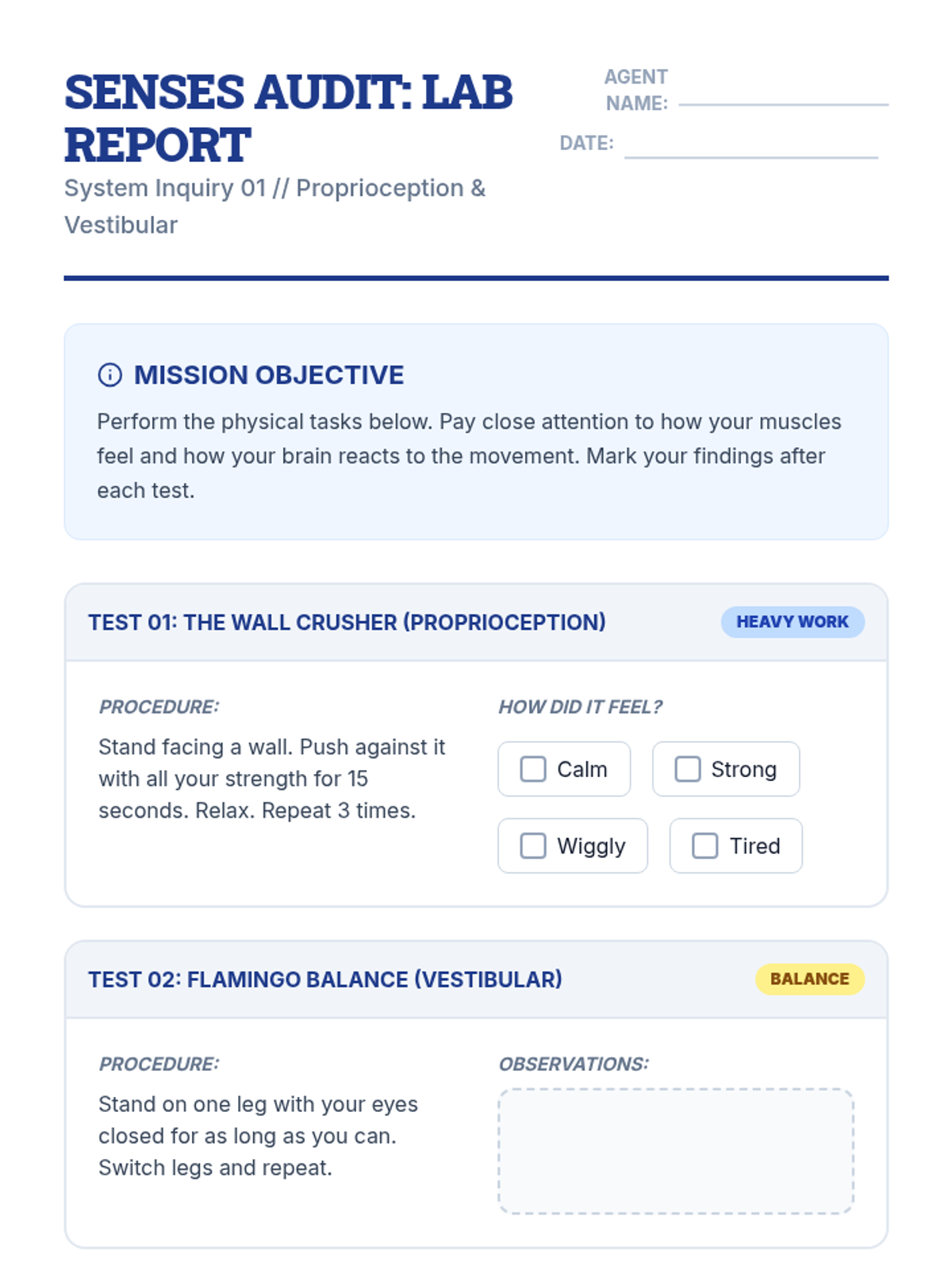Click the Mission Objective info icon

[109, 375]
